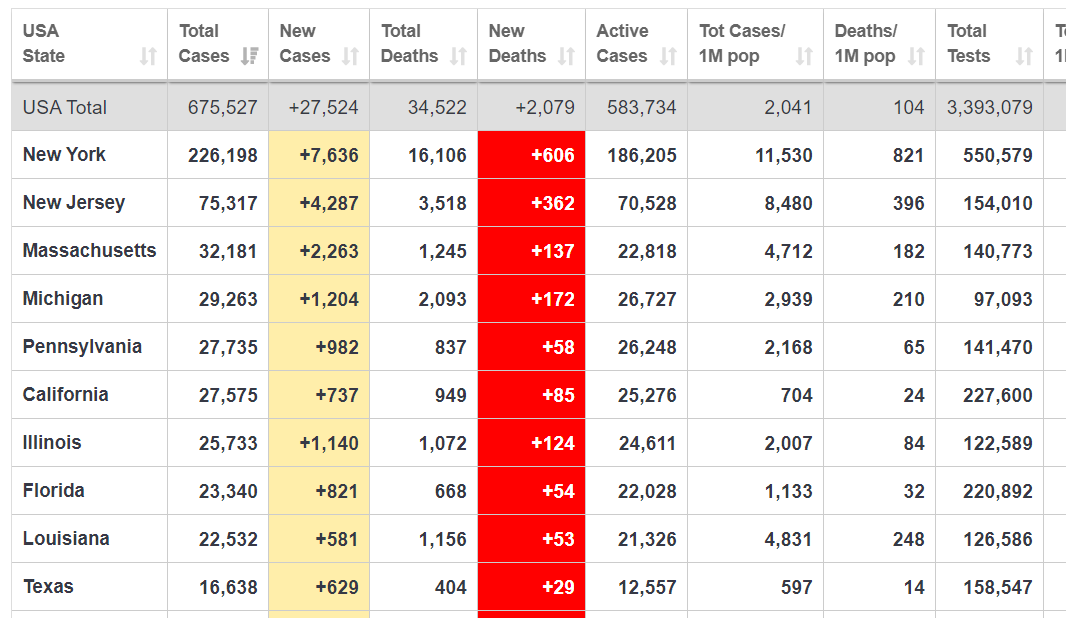Click Louisiana Deaths/1M pop 248
This screenshot has height=618, width=1066.
[909, 540]
